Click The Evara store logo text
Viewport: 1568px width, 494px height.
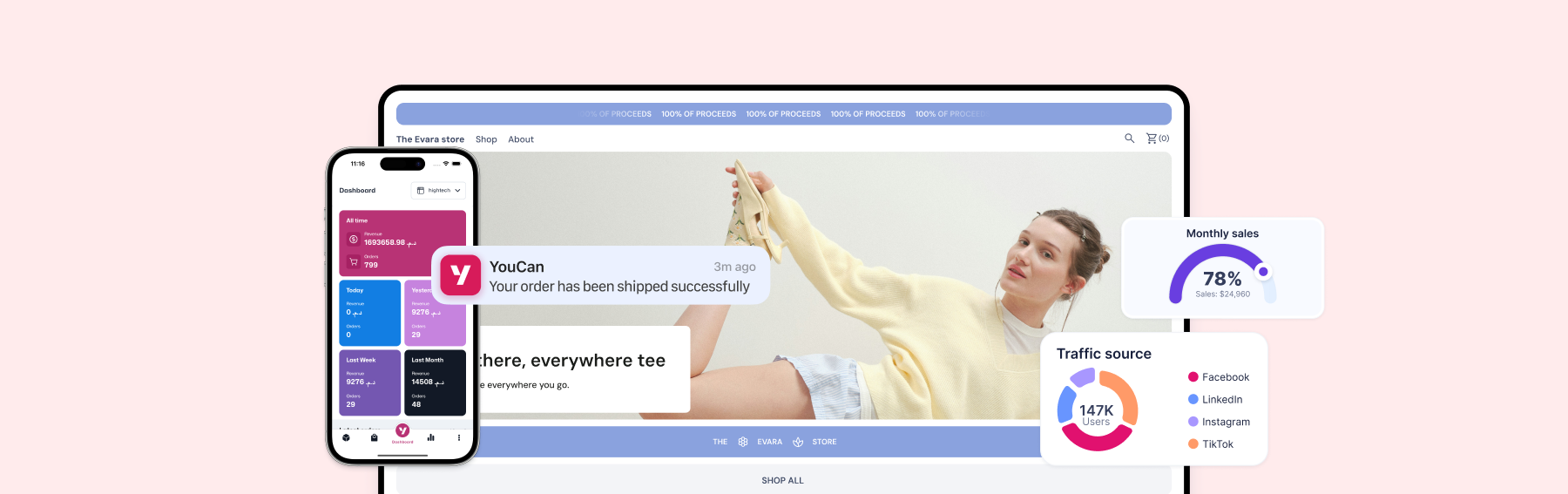(430, 139)
